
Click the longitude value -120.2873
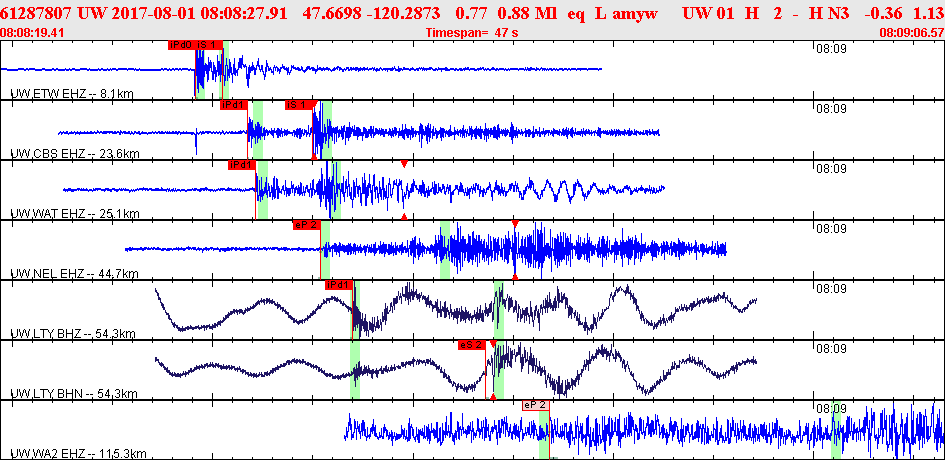(x=405, y=12)
